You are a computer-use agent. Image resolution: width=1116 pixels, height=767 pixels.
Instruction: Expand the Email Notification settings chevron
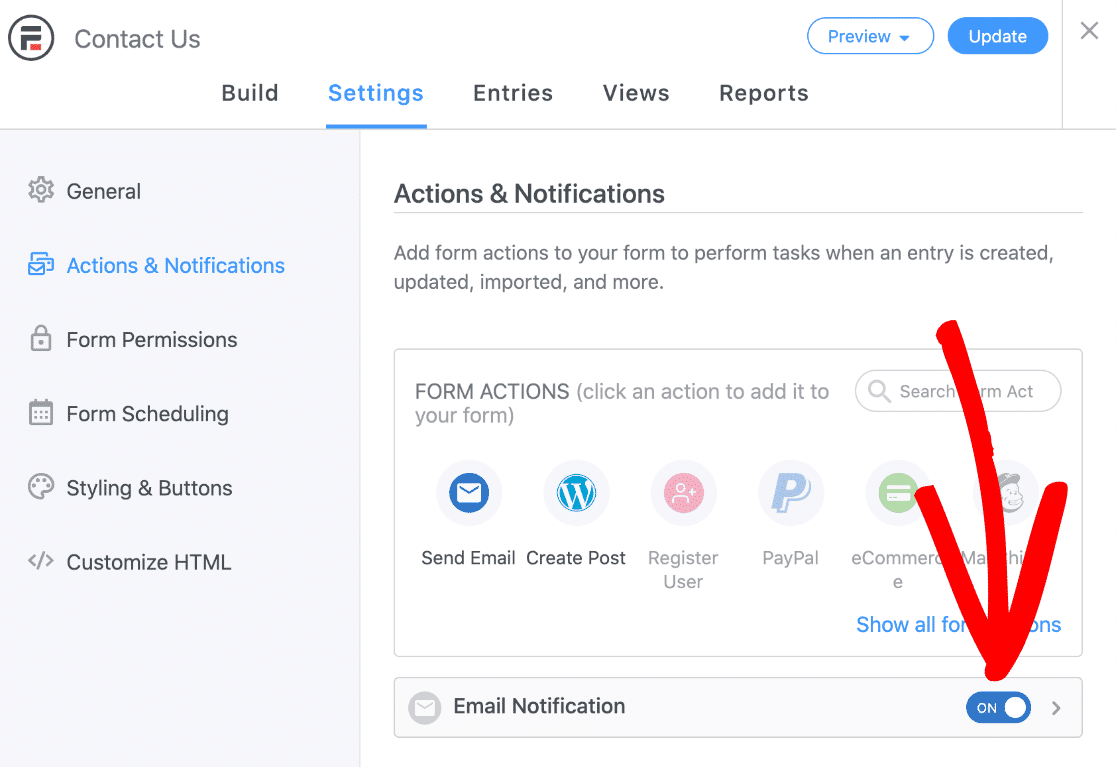(1056, 707)
